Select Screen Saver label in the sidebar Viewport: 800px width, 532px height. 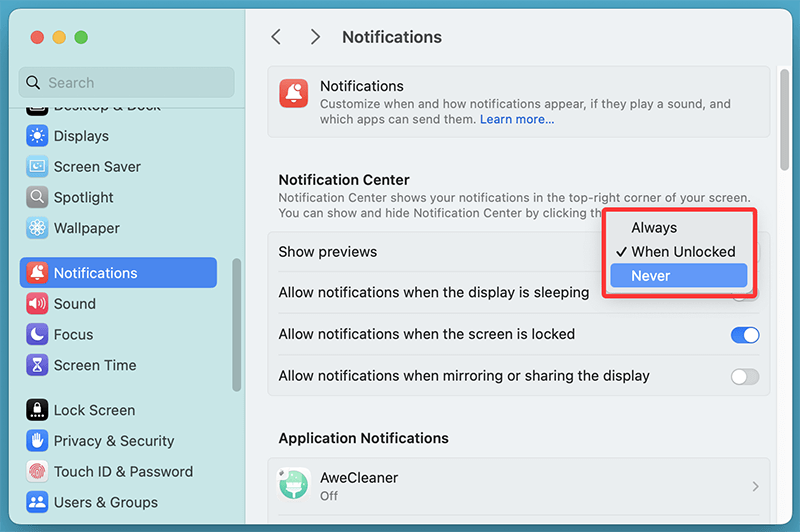[97, 167]
